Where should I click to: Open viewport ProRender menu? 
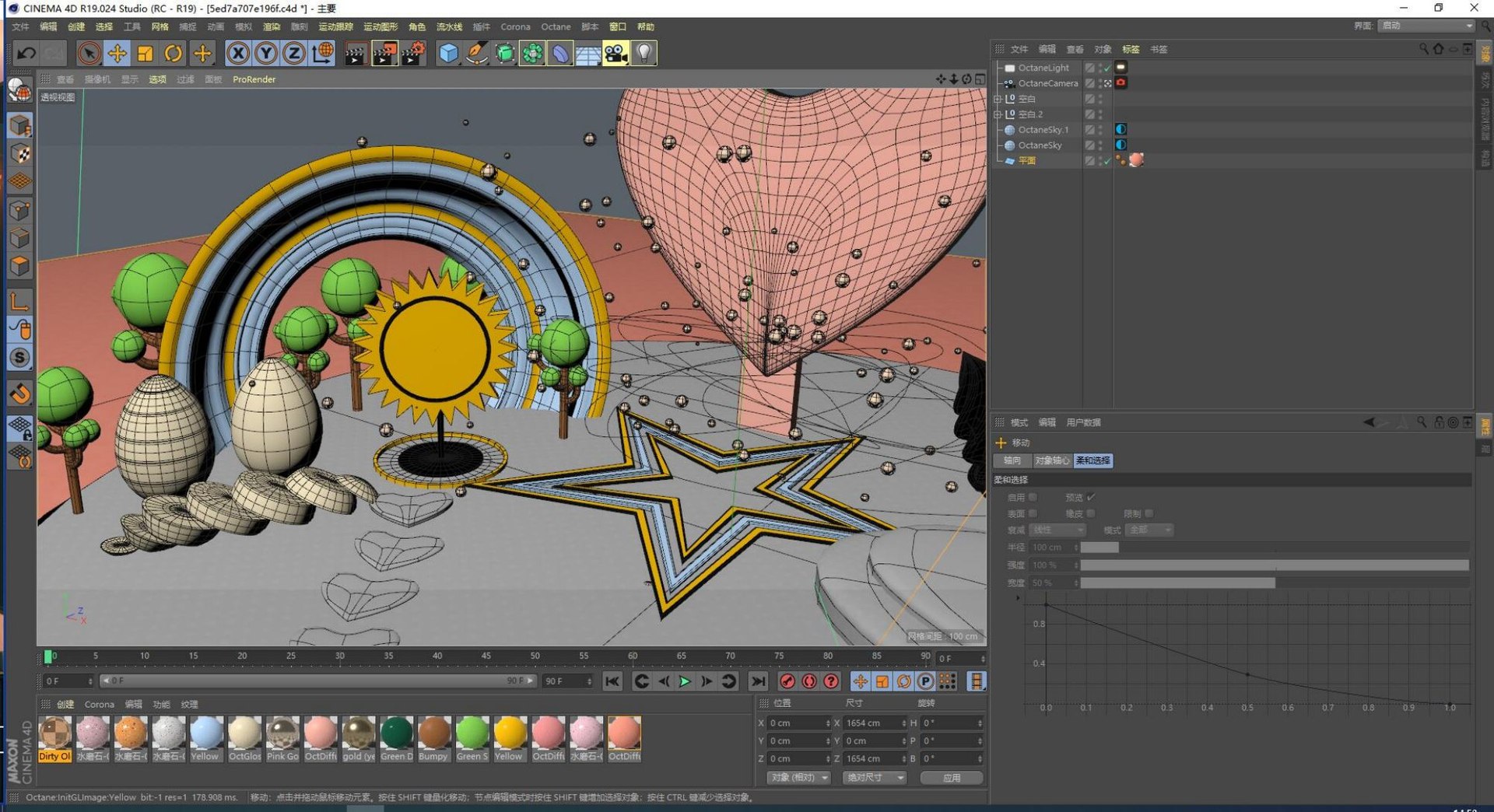254,79
